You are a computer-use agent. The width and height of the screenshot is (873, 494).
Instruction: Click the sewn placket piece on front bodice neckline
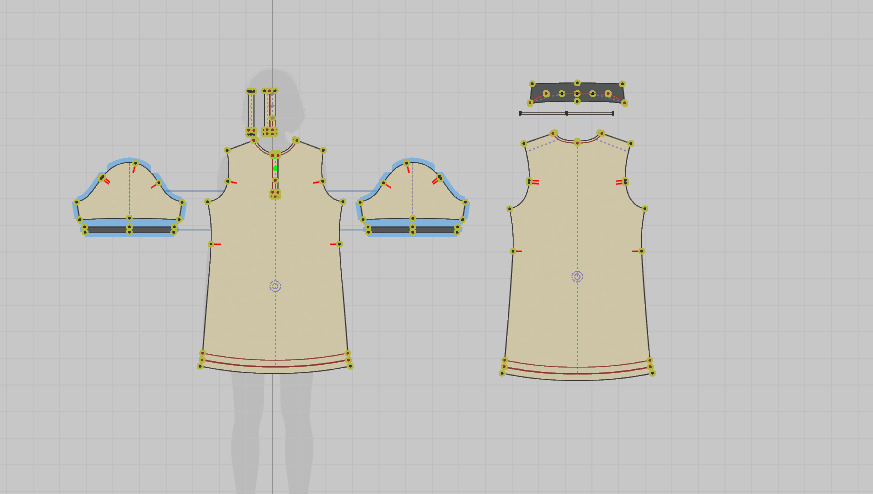[275, 174]
